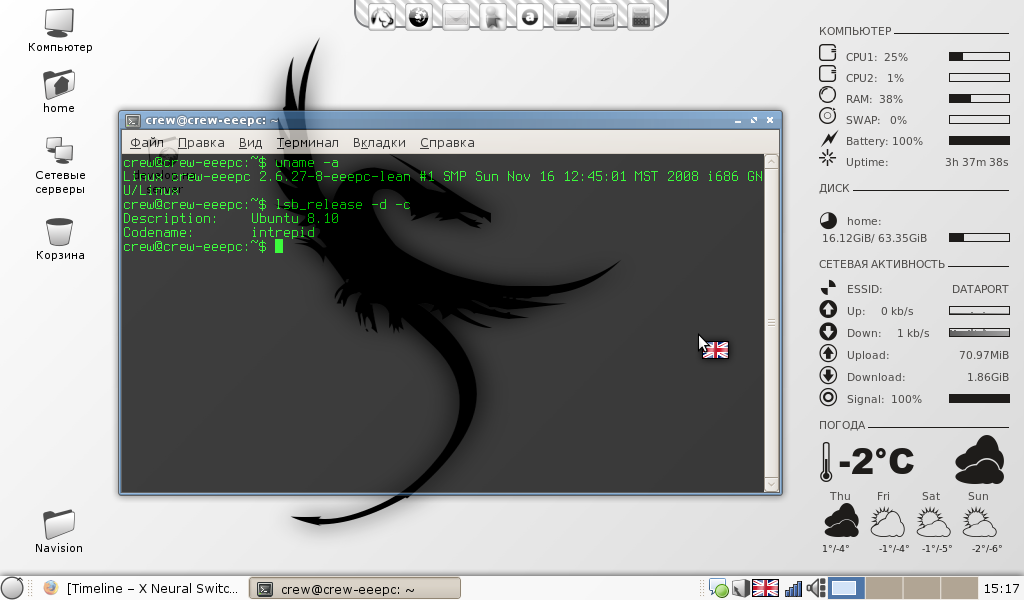Open the Компьютер desktop icon

click(59, 30)
